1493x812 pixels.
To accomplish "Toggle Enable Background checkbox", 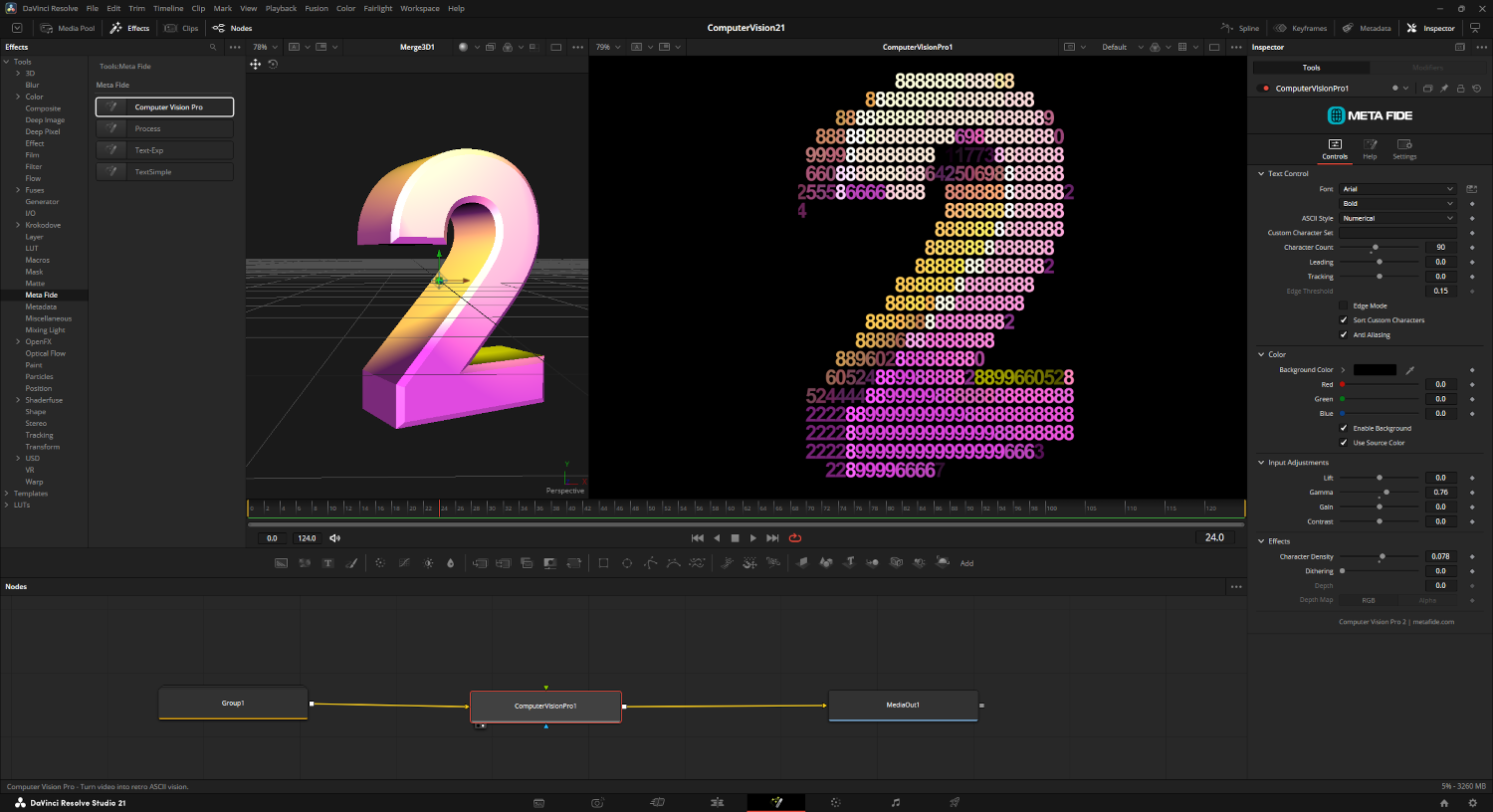I will [1344, 428].
